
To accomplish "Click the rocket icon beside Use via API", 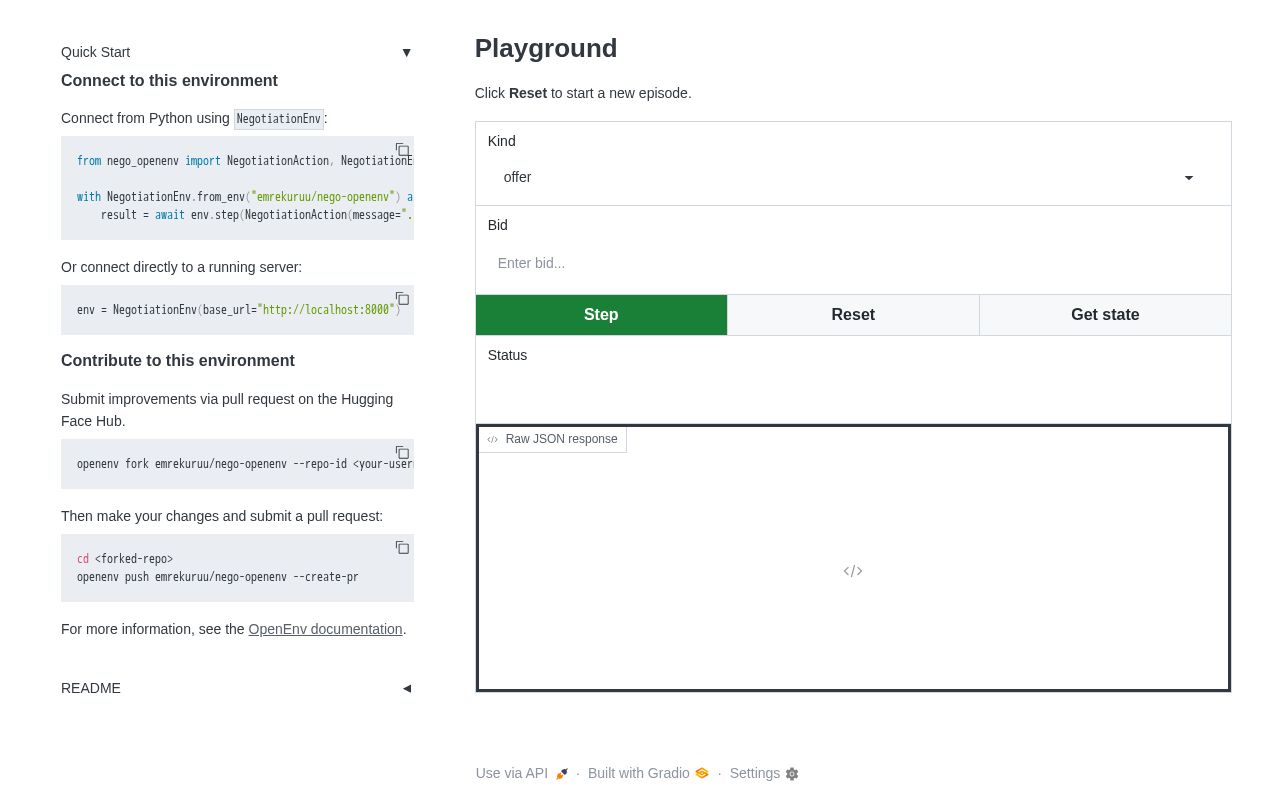I will pos(562,774).
